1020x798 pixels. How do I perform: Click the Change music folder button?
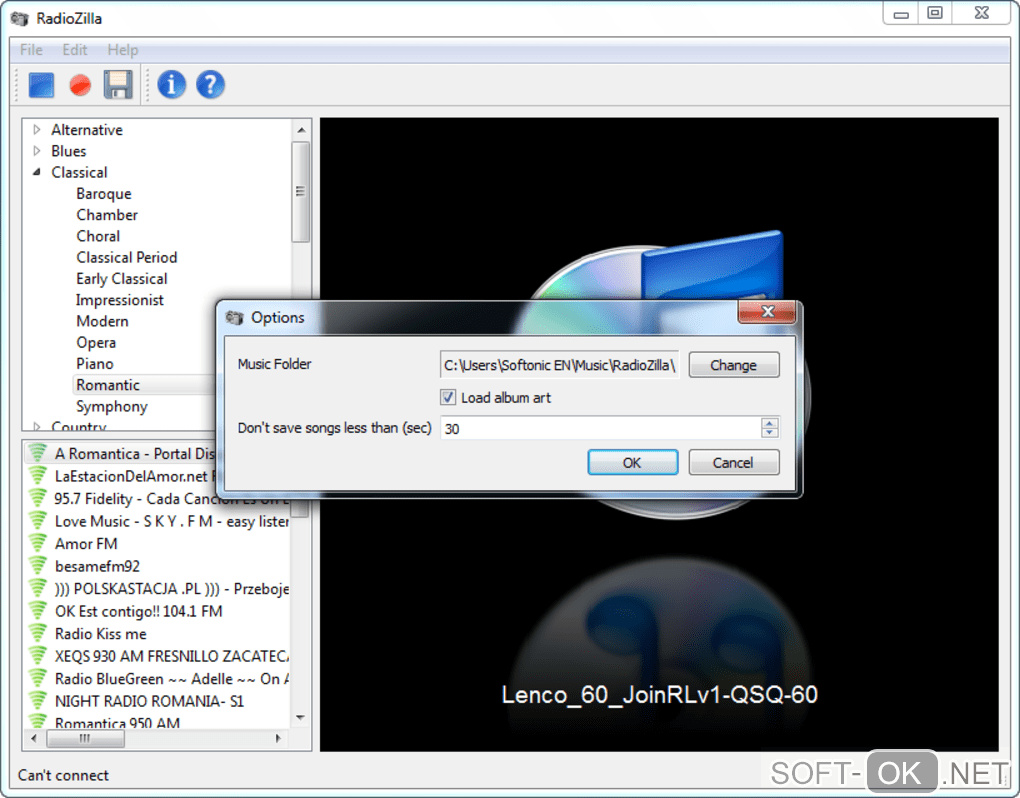[734, 365]
